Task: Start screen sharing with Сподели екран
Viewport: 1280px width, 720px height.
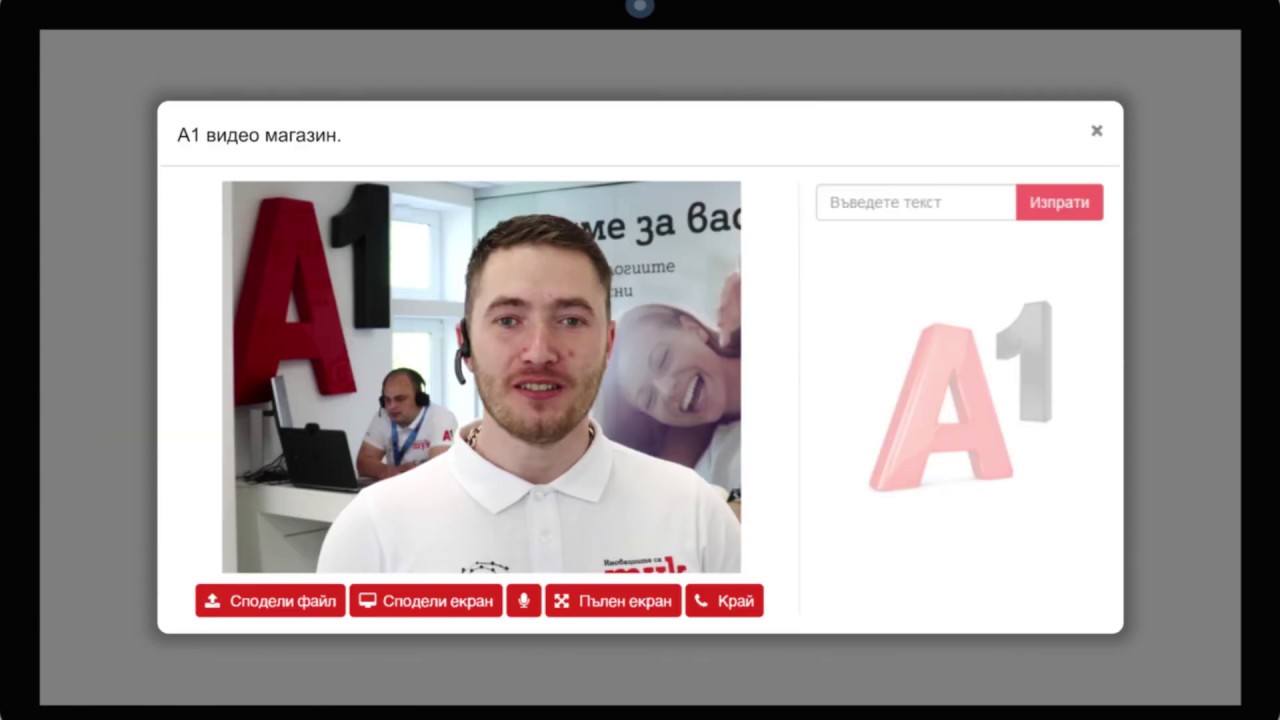Action: click(x=426, y=601)
